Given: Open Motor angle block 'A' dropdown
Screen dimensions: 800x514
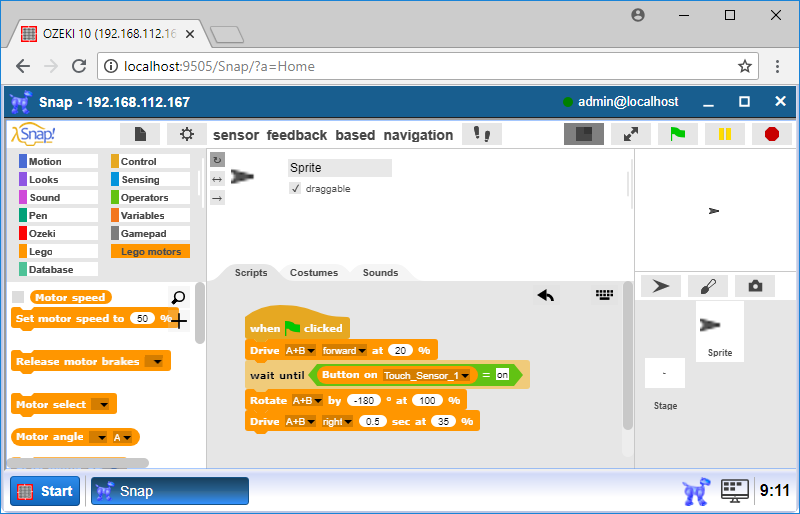Looking at the screenshot, I should pos(122,437).
